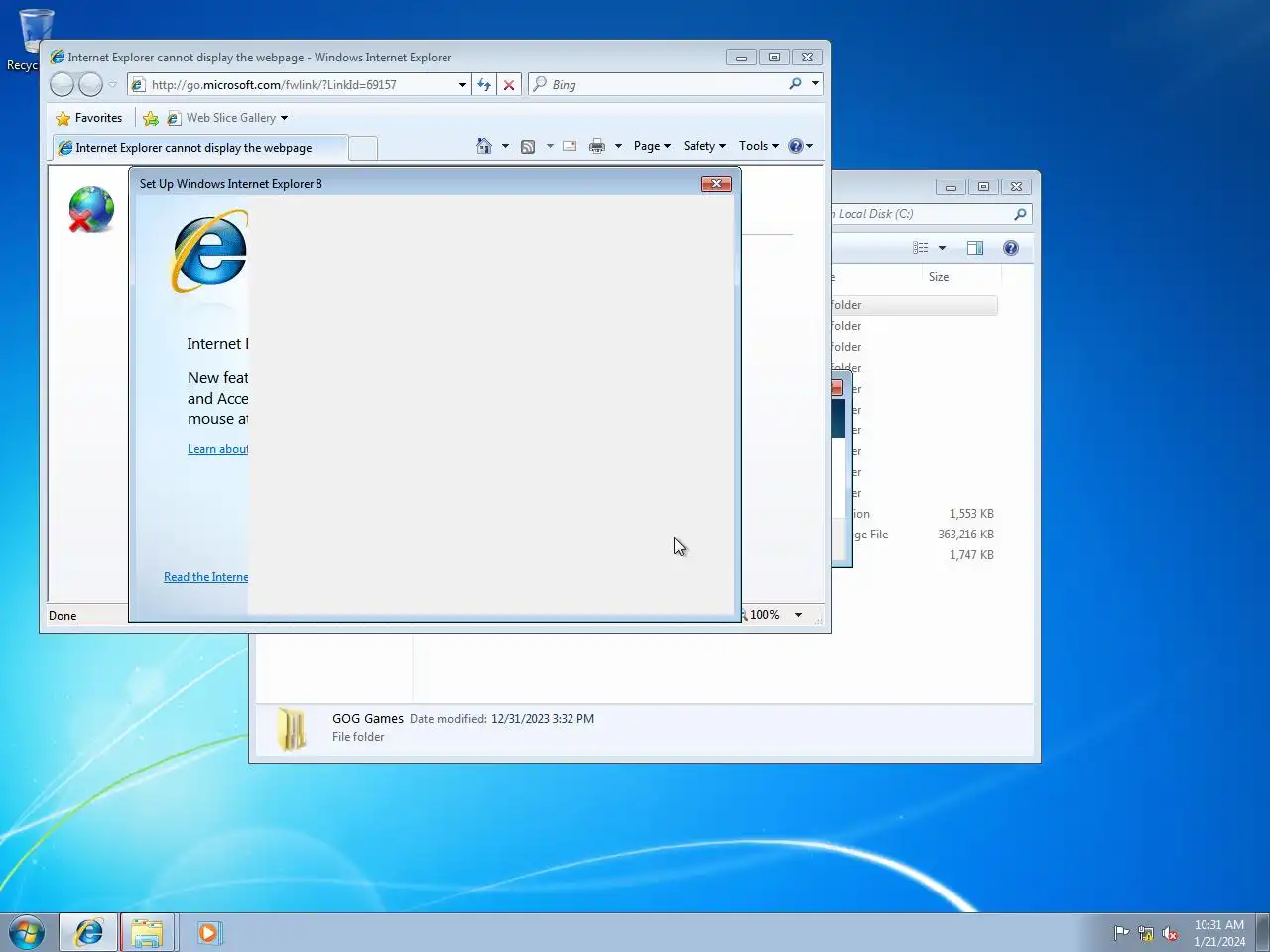Click the Action Center flag tray icon
This screenshot has height=952, width=1270.
click(x=1121, y=933)
